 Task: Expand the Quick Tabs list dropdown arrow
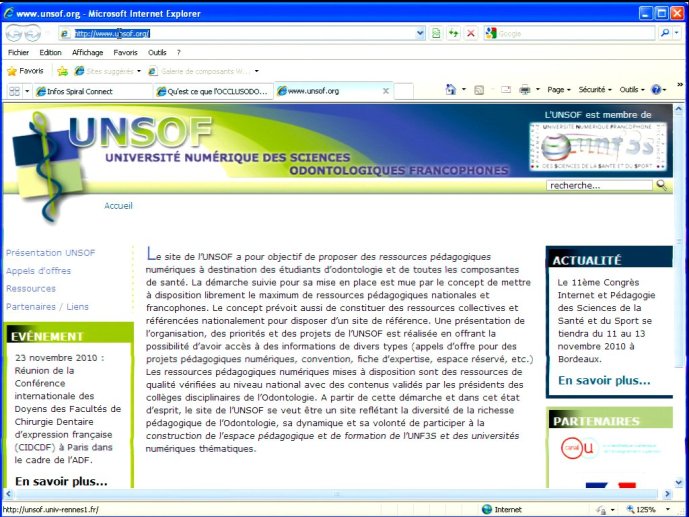point(27,91)
